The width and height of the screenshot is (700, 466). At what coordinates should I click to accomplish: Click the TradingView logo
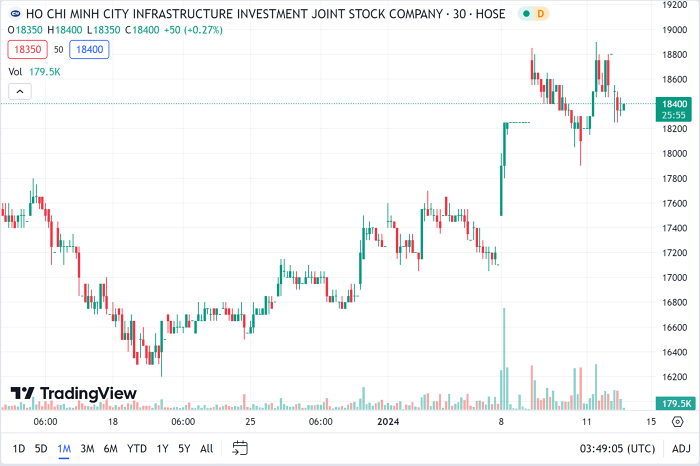[74, 393]
